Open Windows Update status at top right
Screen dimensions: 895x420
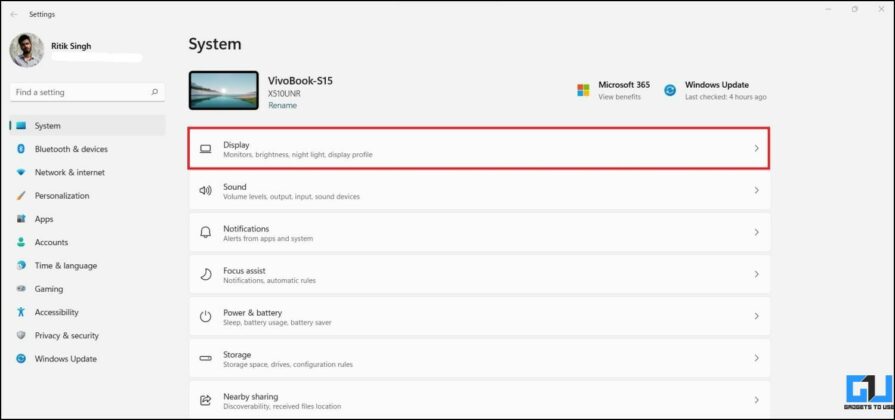tap(715, 90)
